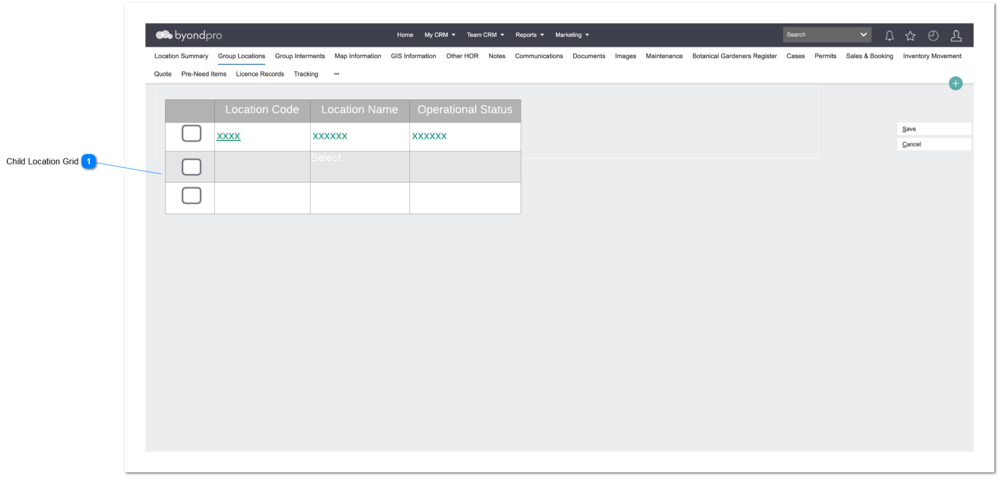This screenshot has width=999, height=477.
Task: Open the Maintenance tab
Action: click(x=664, y=56)
